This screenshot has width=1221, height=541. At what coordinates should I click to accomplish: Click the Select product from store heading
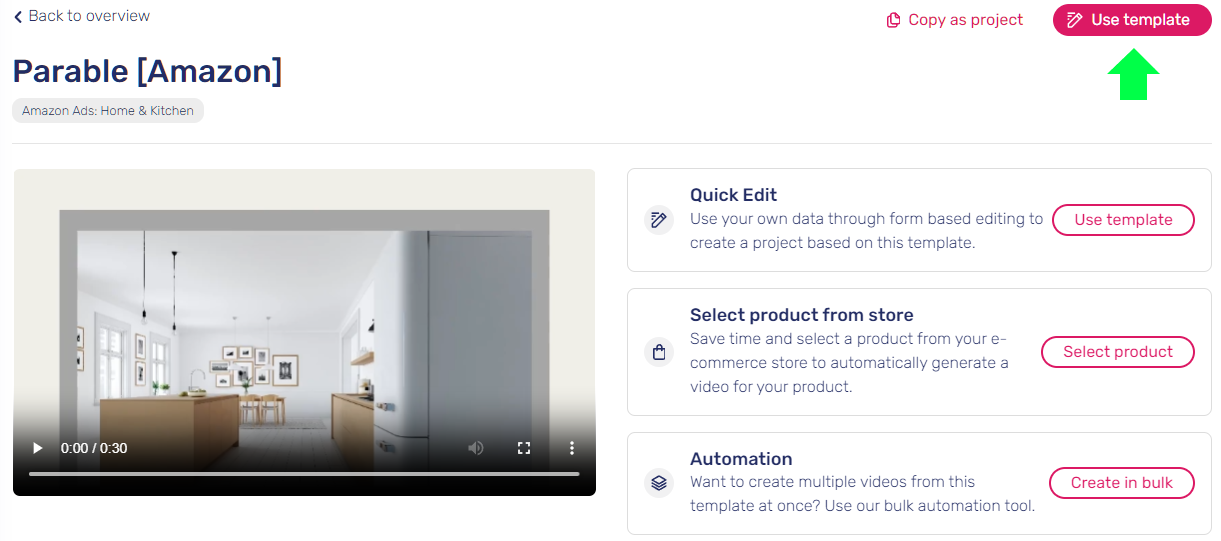802,315
